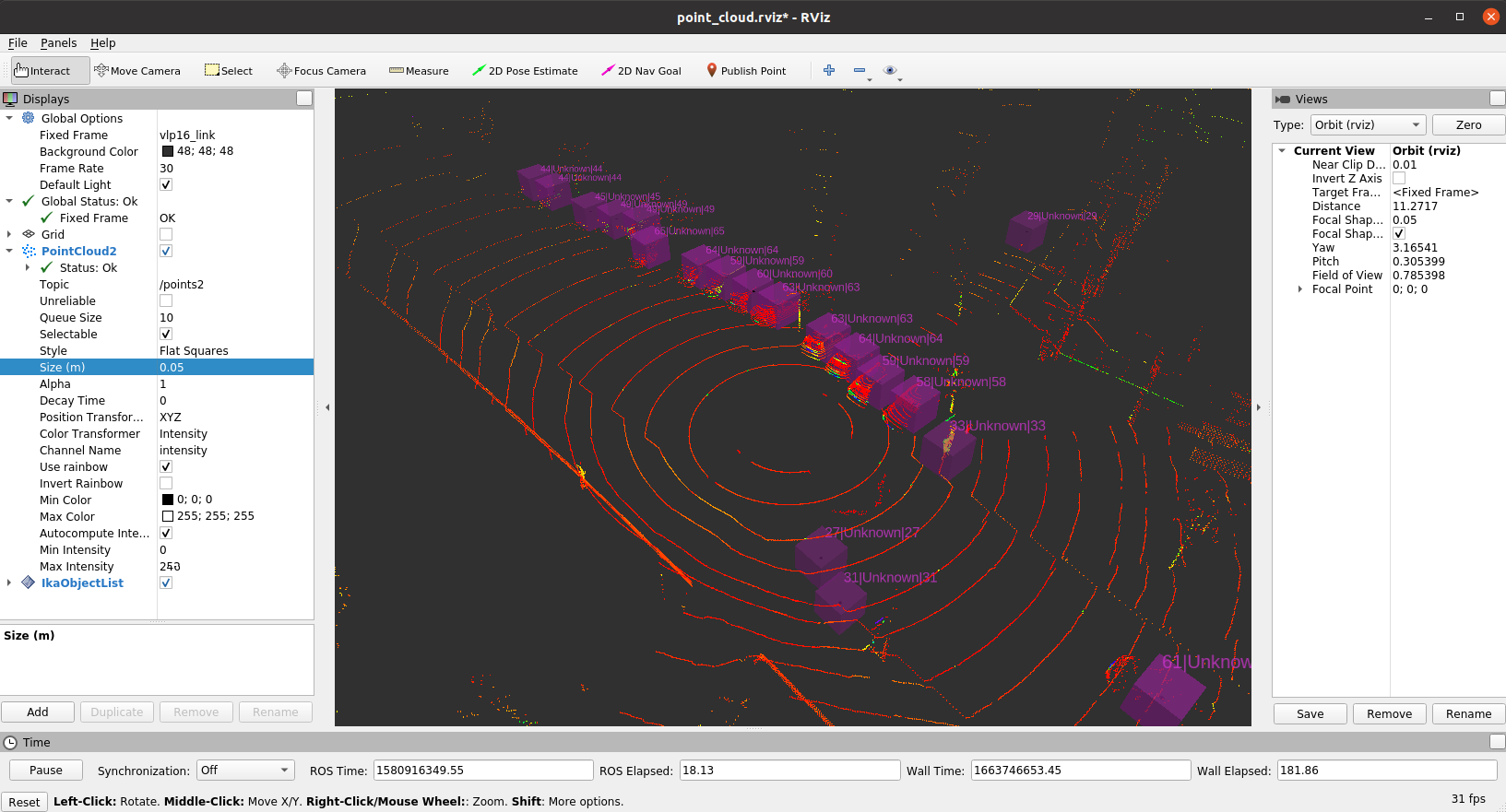Enable the Grid display checkbox
The width and height of the screenshot is (1506, 812).
[x=166, y=234]
